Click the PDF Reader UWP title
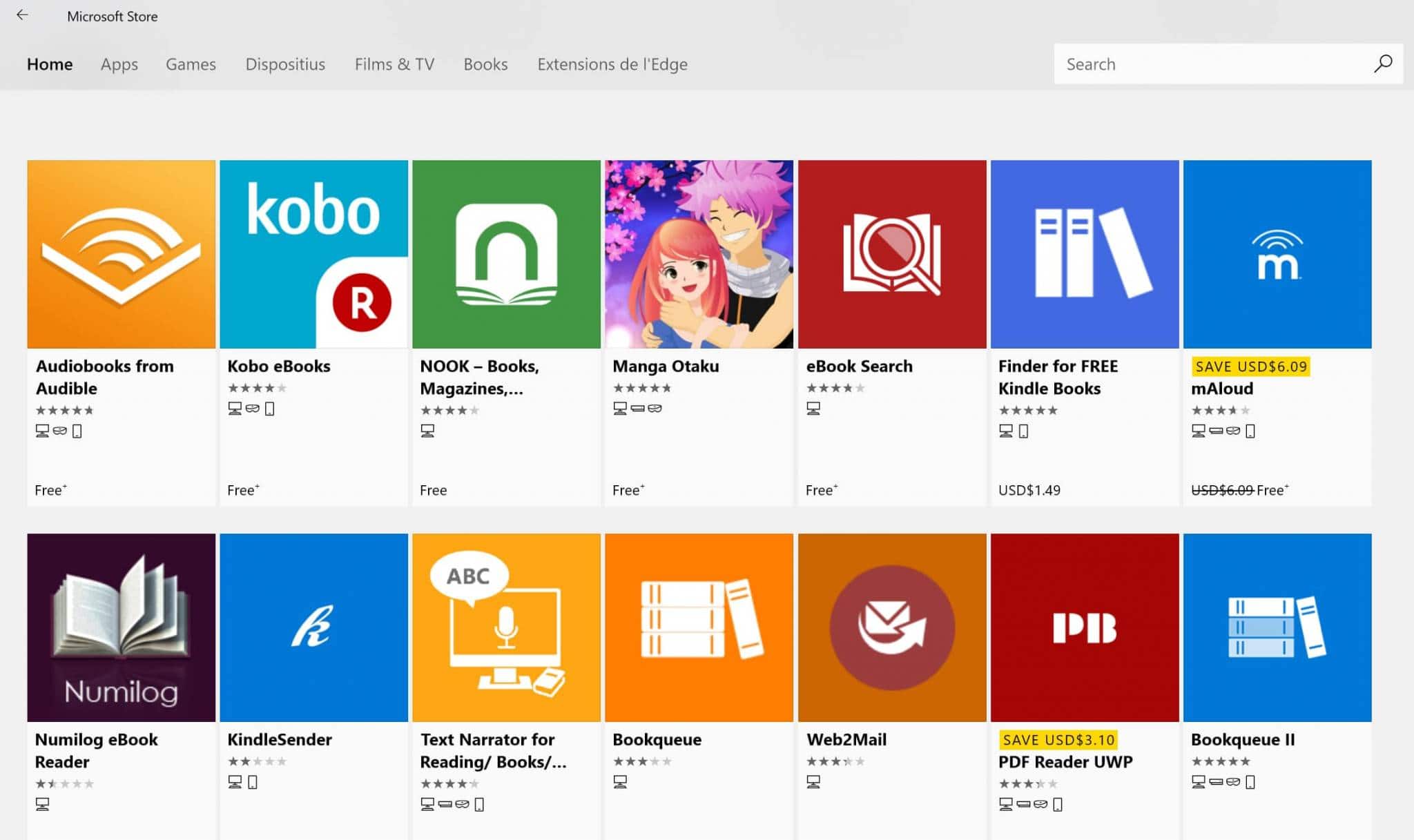The height and width of the screenshot is (840, 1414). [1065, 761]
